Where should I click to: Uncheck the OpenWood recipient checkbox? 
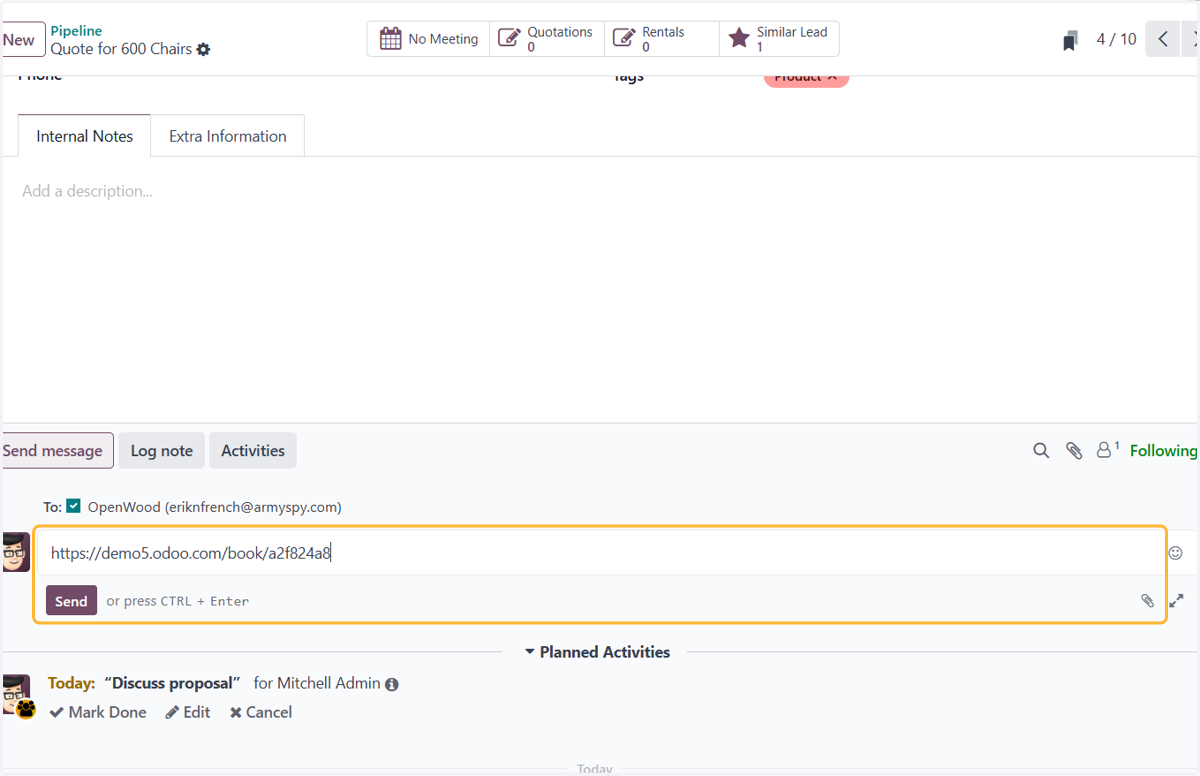(x=74, y=506)
